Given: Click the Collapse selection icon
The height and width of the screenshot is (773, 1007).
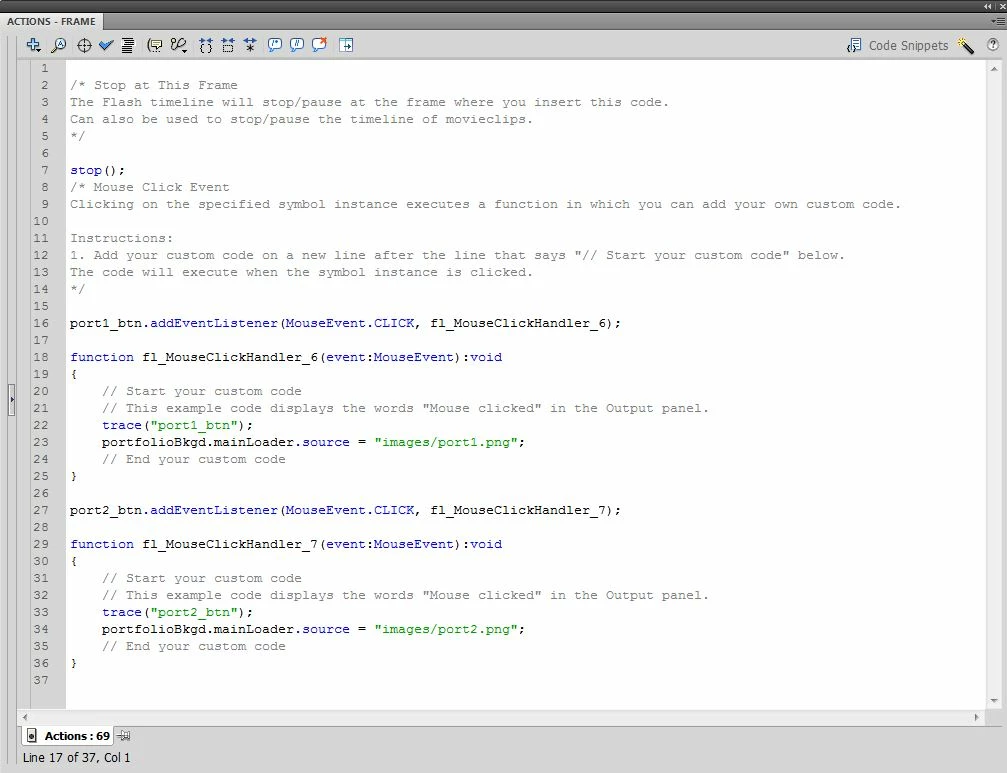Looking at the screenshot, I should [x=227, y=45].
